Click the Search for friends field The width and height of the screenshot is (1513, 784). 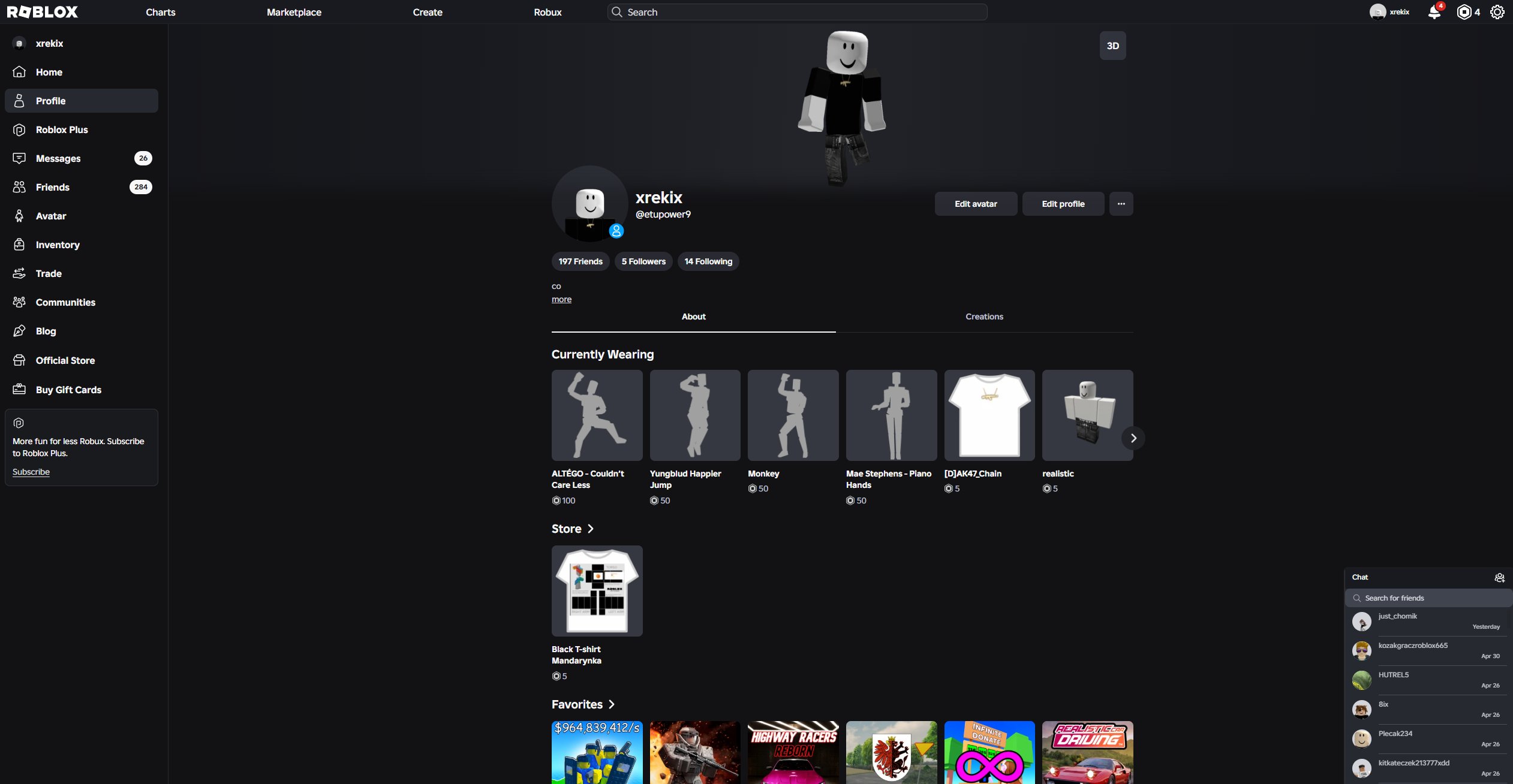point(1427,598)
